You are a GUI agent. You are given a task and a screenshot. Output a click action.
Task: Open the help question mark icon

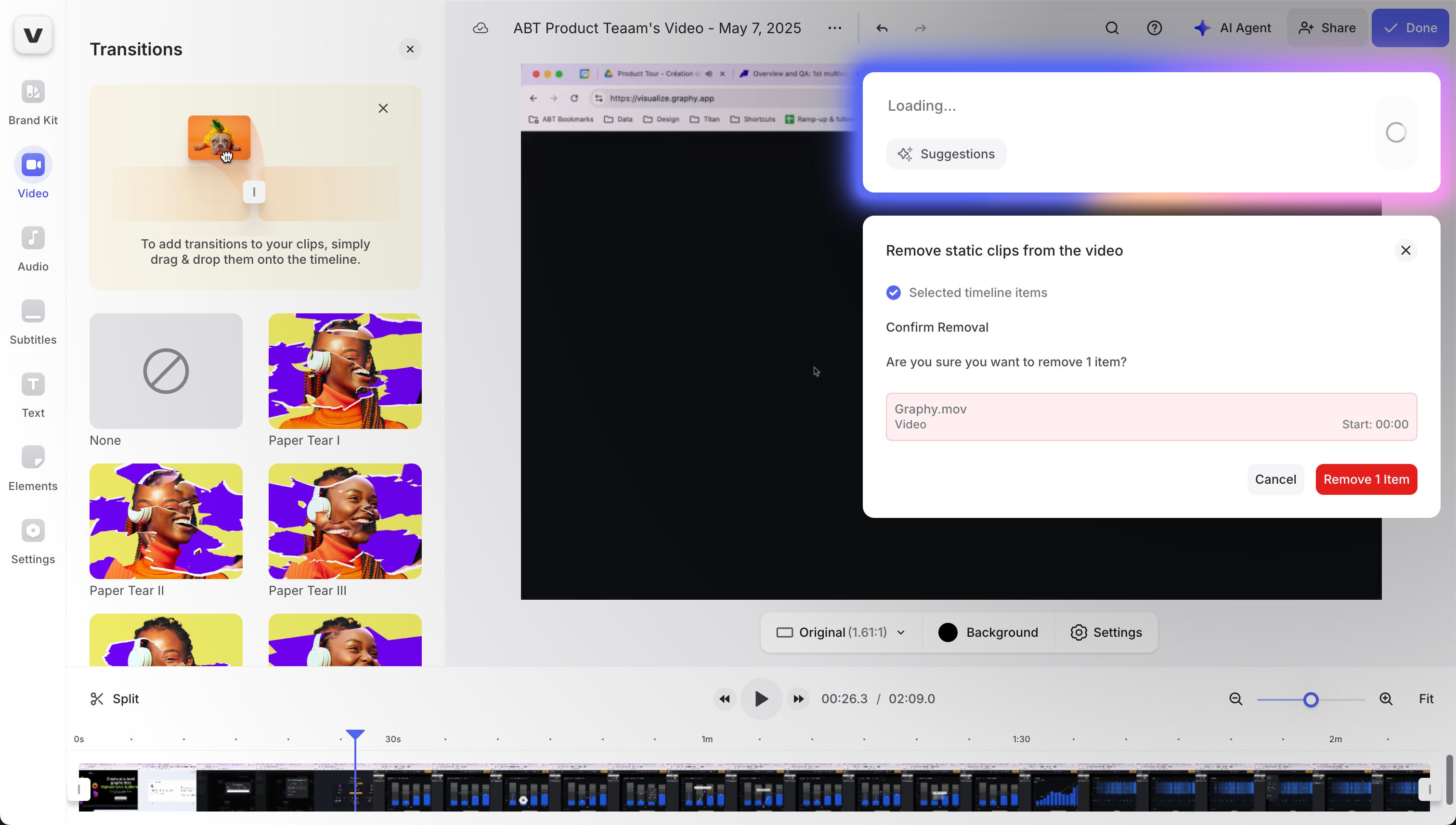coord(1155,28)
